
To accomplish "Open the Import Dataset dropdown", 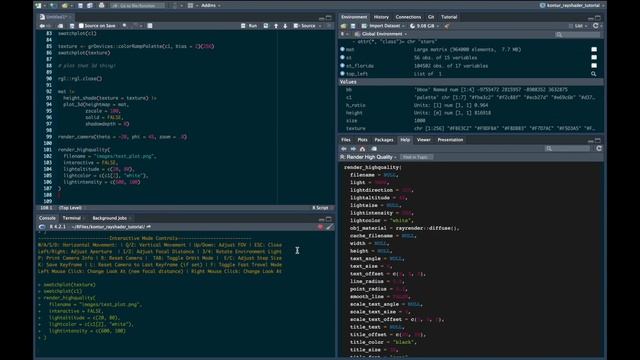I will coord(384,26).
